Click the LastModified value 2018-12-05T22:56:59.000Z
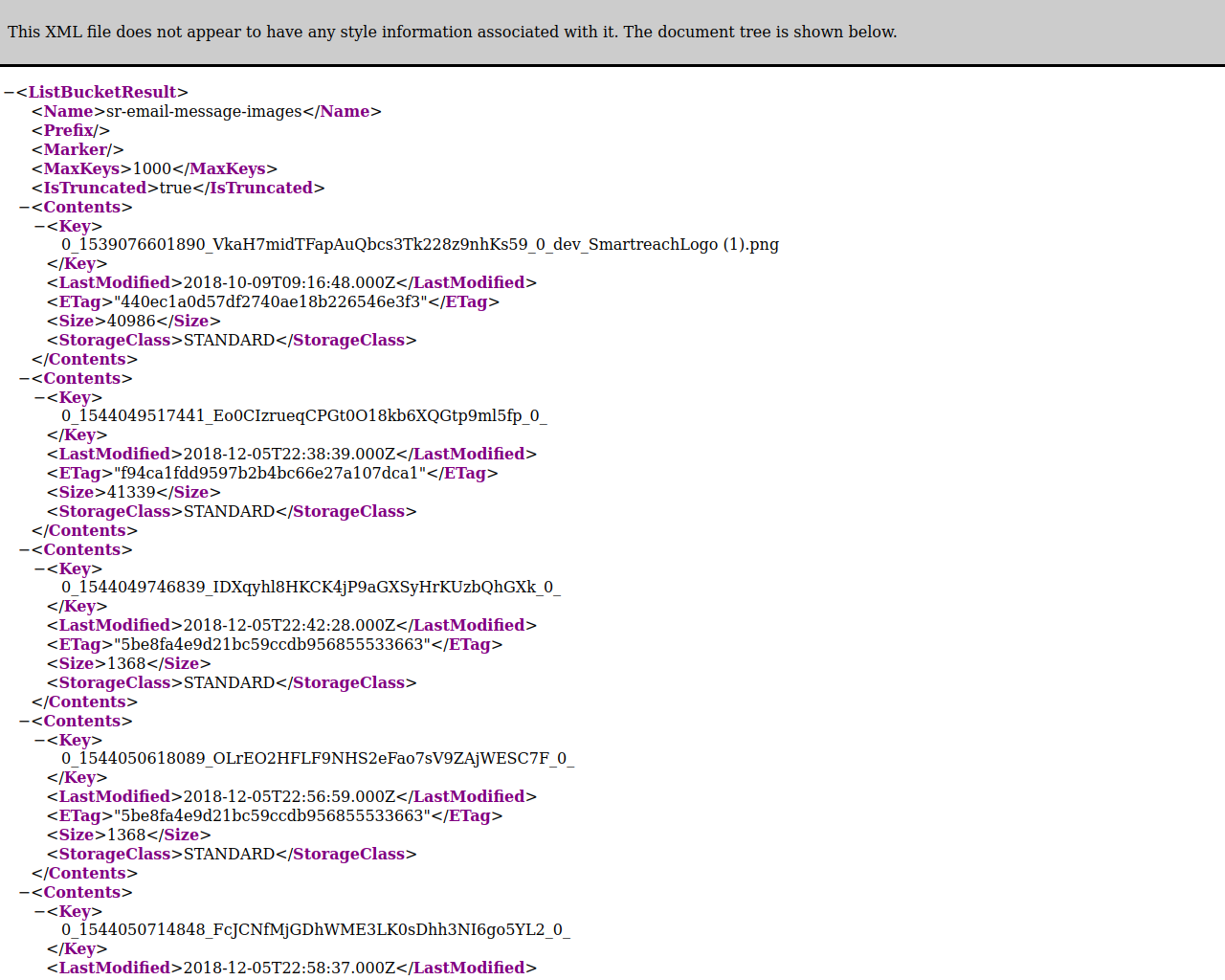The width and height of the screenshot is (1225, 980). pyautogui.click(x=289, y=797)
